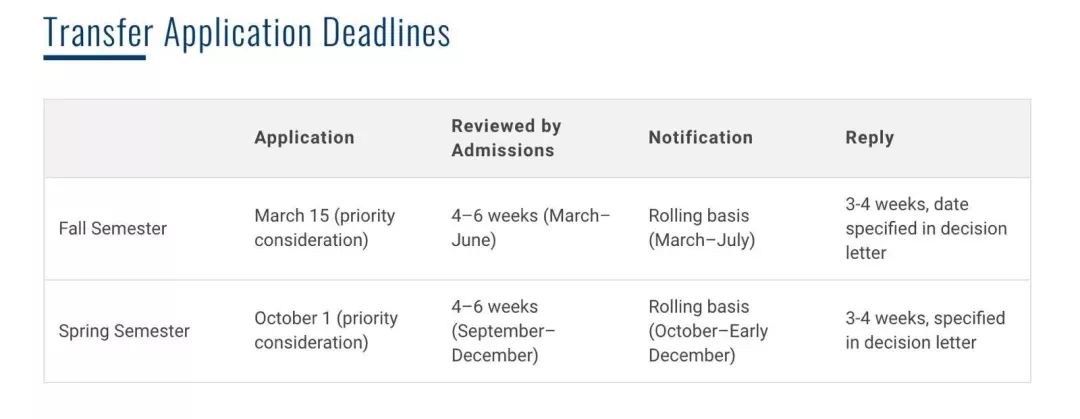Select the 4–6 weeks (September–December) cell

(x=503, y=331)
